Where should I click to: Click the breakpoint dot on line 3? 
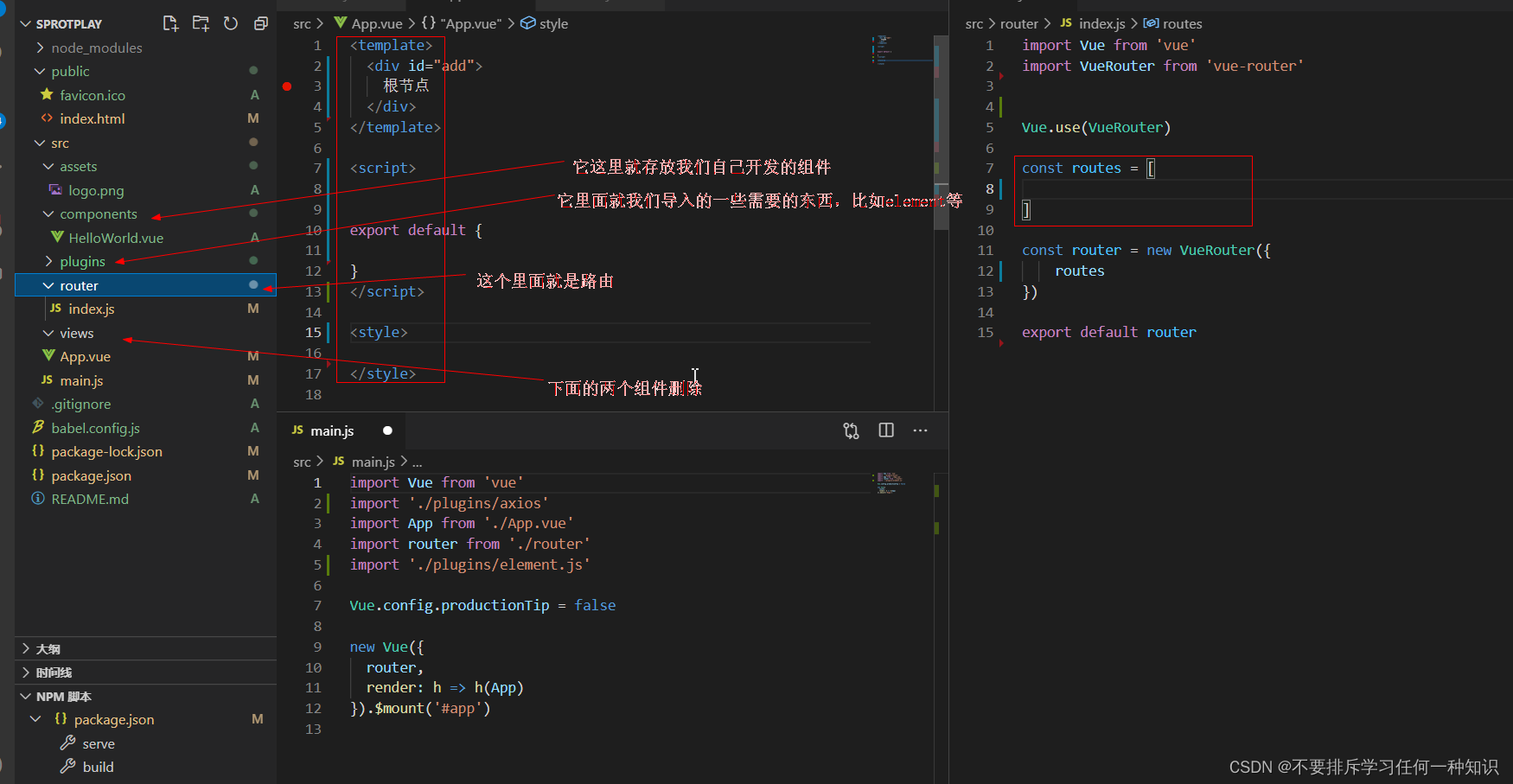[287, 86]
